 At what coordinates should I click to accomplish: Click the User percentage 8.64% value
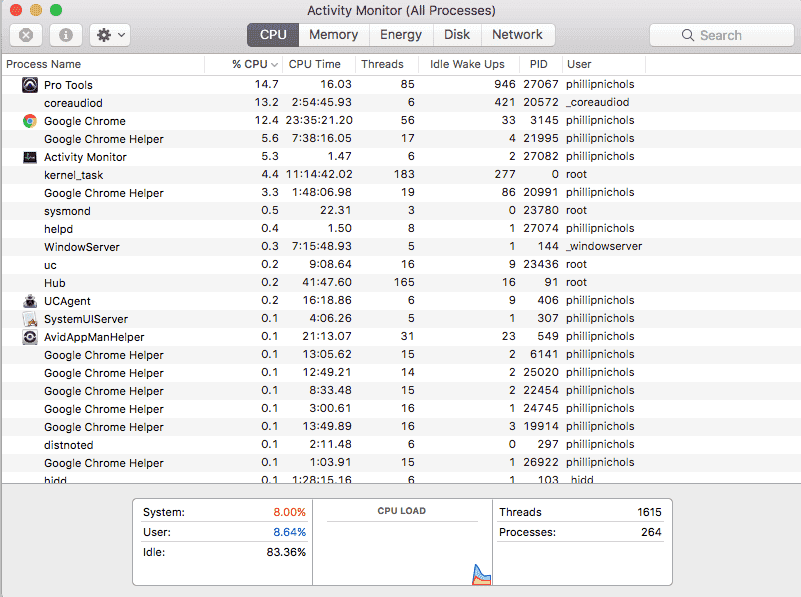pos(289,532)
